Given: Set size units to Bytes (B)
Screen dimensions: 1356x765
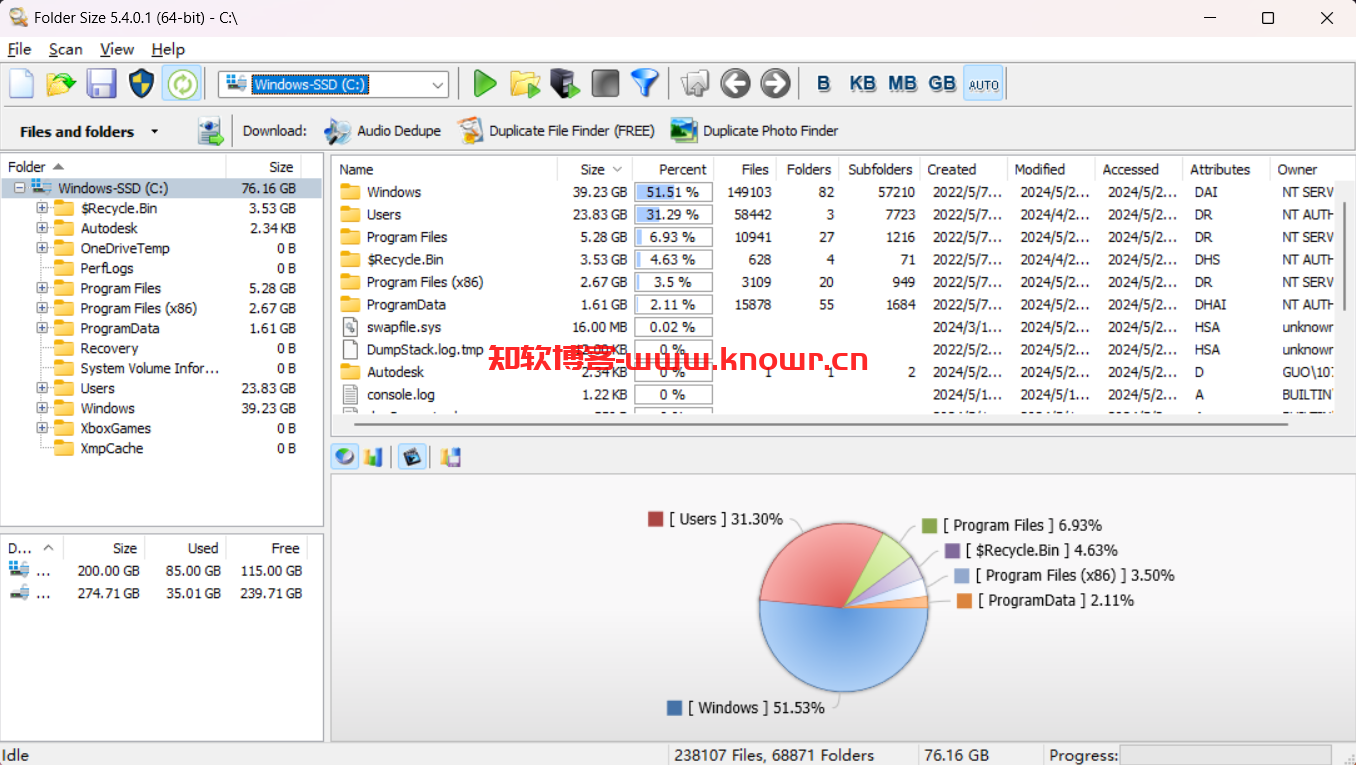Looking at the screenshot, I should (824, 84).
